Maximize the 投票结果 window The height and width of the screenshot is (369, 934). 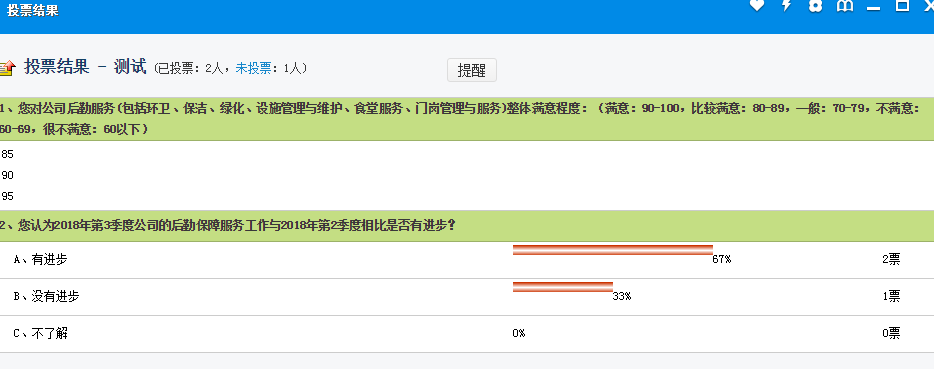pyautogui.click(x=902, y=5)
